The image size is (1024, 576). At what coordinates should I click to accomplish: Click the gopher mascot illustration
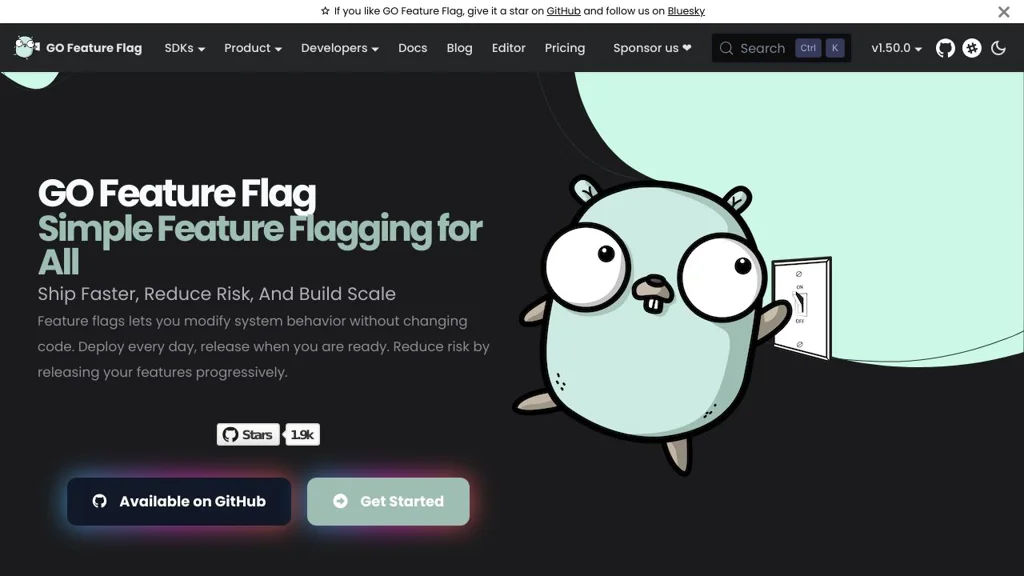click(x=653, y=323)
